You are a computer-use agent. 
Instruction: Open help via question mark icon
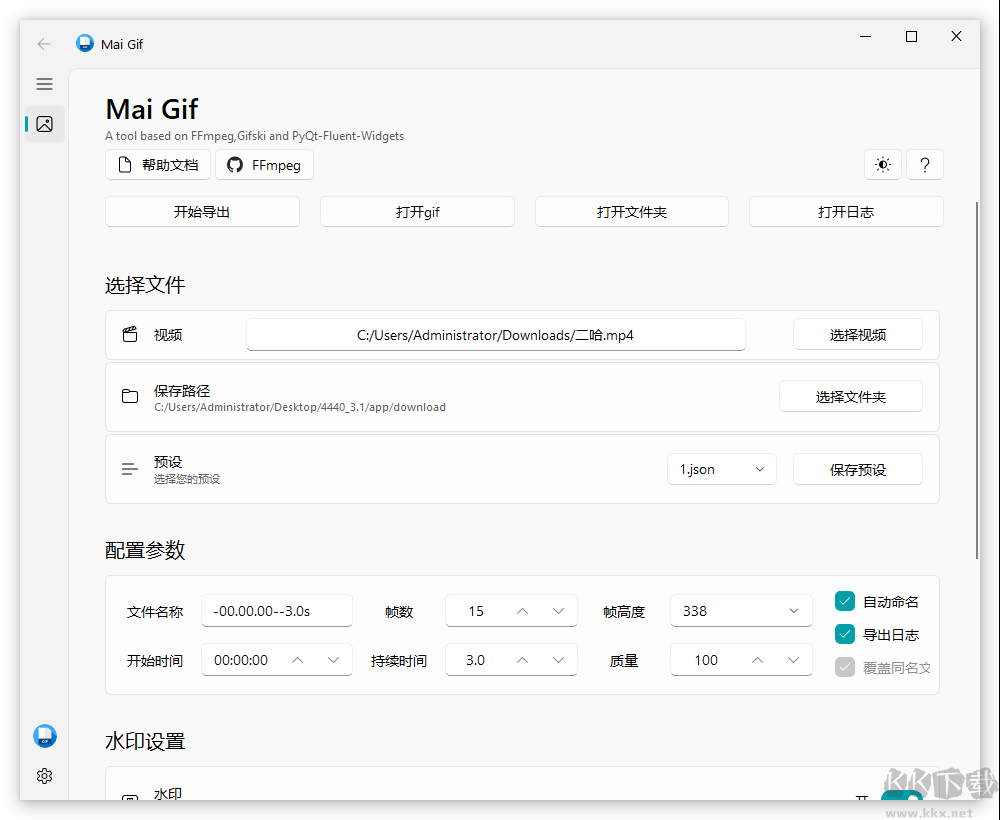[925, 164]
